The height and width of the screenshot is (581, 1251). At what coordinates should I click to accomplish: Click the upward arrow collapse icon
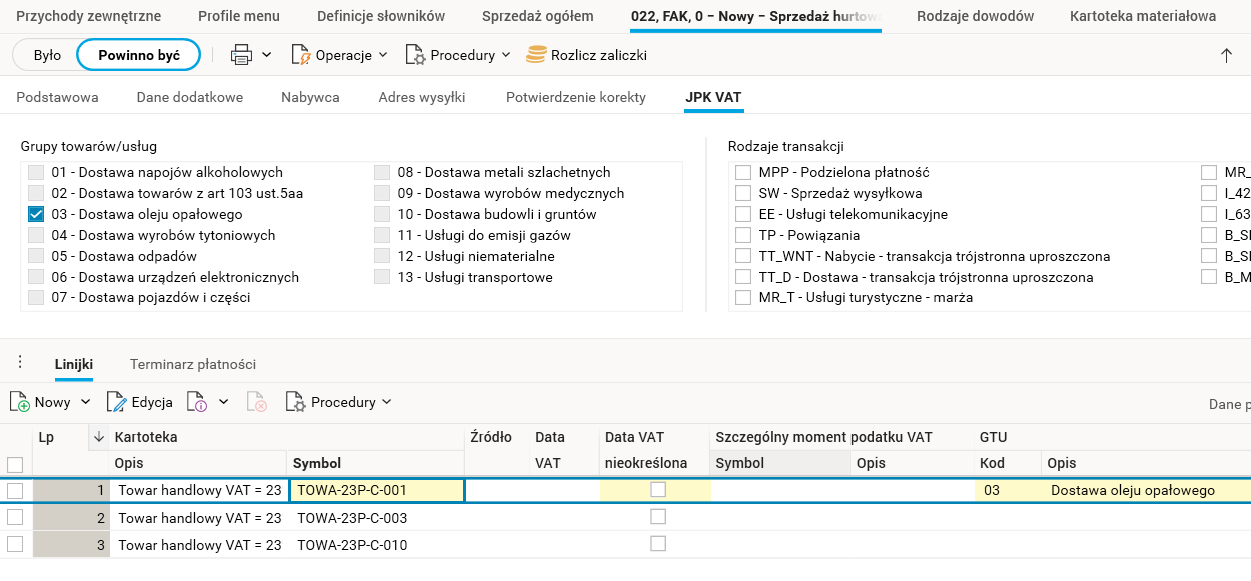click(1226, 56)
